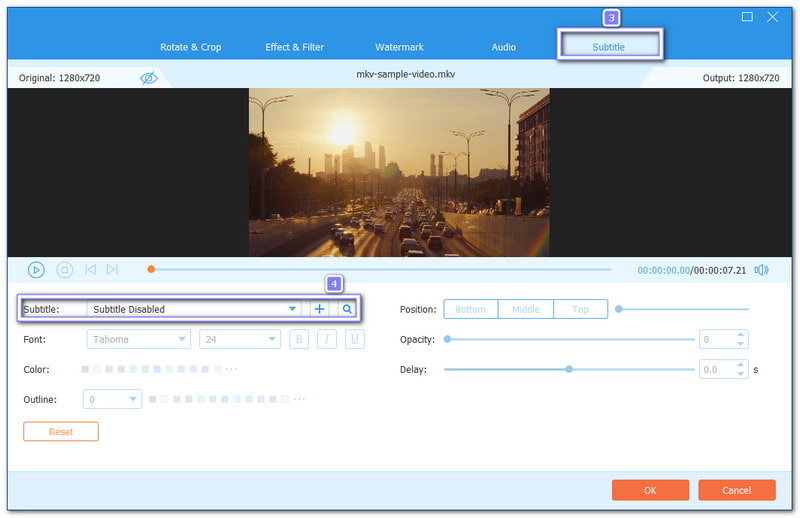Jump to next frame icon
Image resolution: width=800 pixels, height=518 pixels.
tap(112, 269)
